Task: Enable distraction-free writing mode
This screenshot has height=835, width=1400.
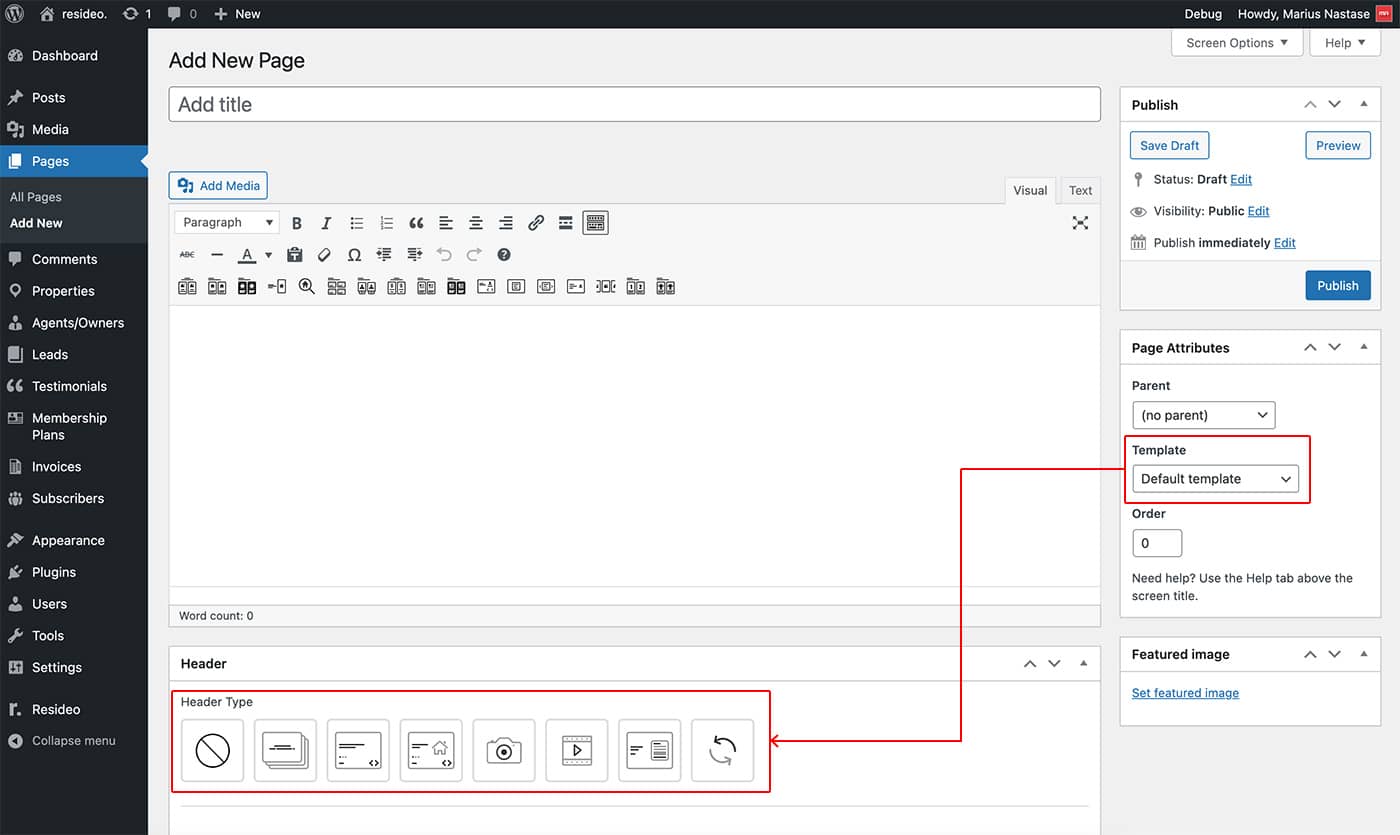Action: [1080, 223]
